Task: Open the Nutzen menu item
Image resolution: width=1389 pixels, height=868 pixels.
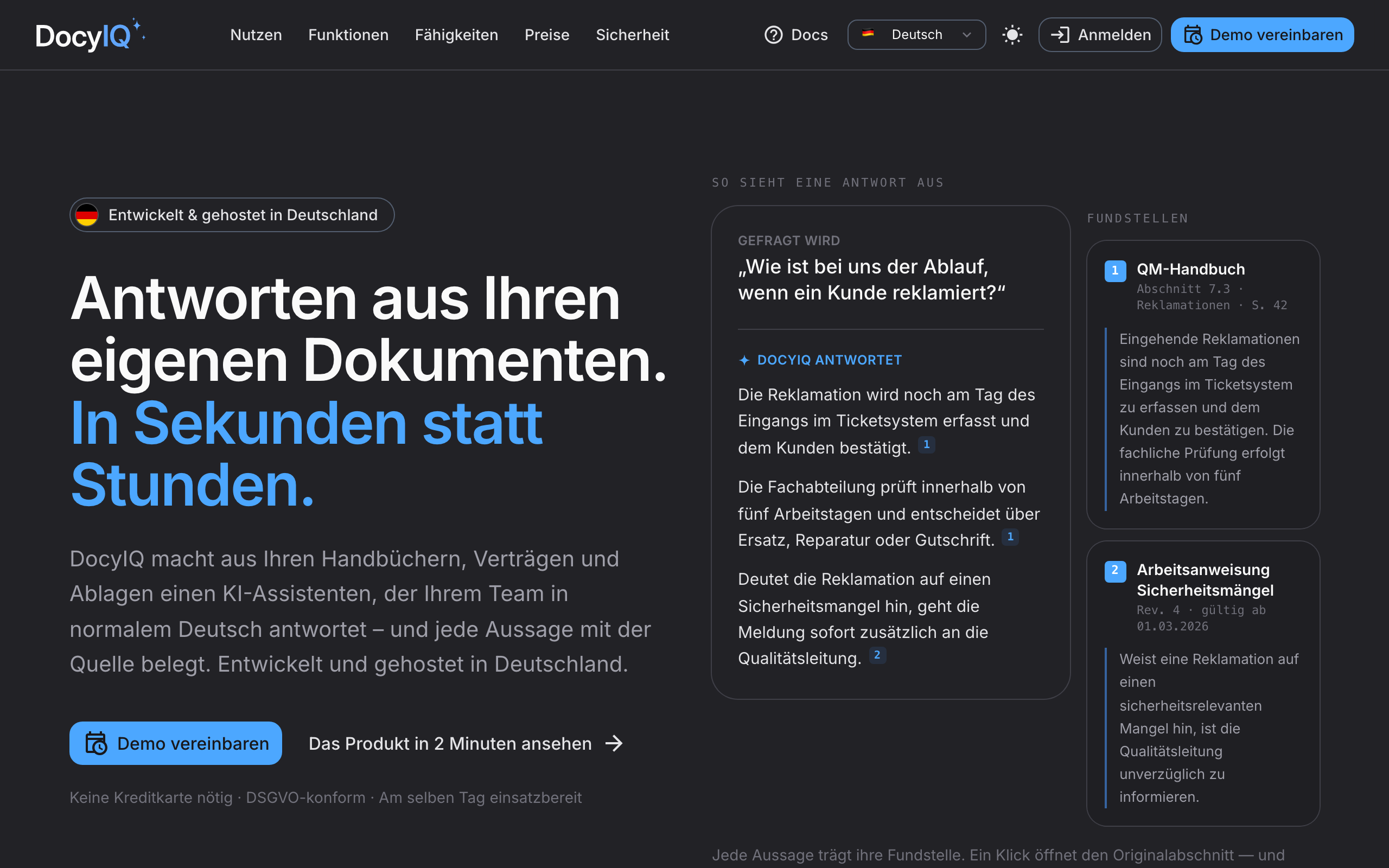Action: click(x=256, y=35)
